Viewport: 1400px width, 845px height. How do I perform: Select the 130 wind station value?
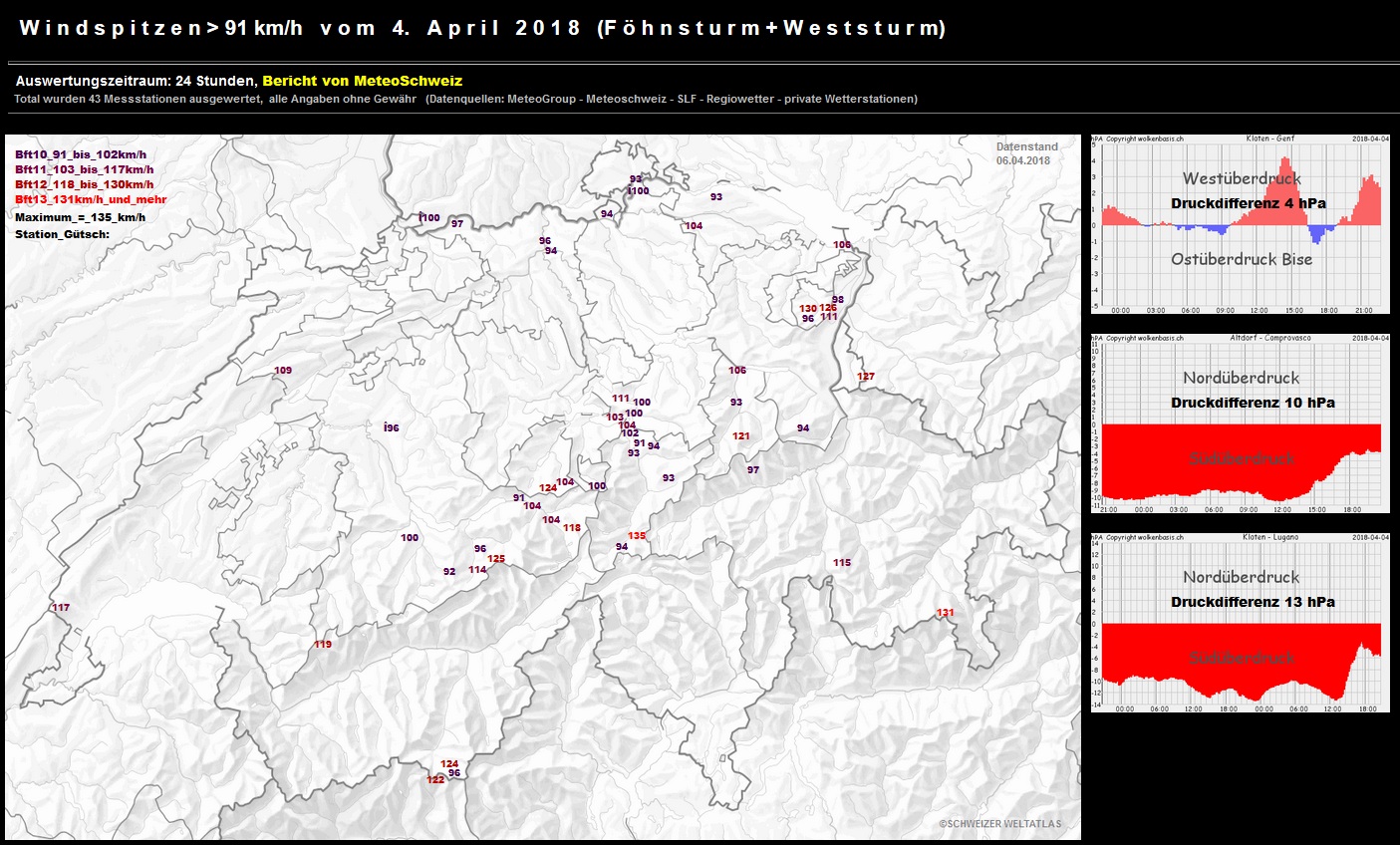[x=808, y=309]
